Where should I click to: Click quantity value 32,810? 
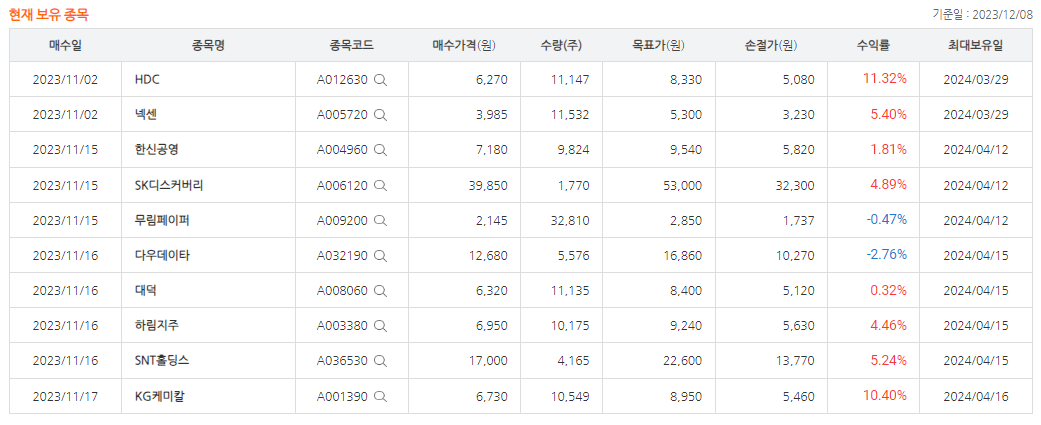pos(570,220)
